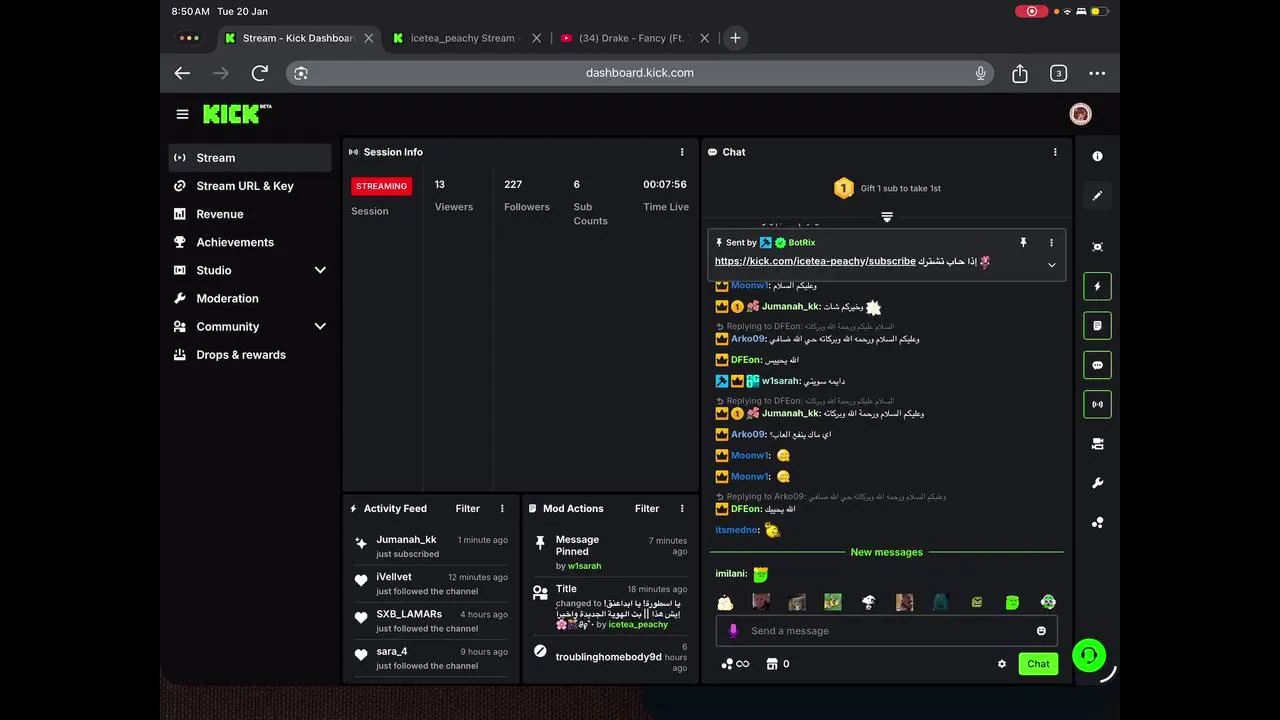1280x720 pixels.
Task: Go back in the browser
Action: 182,73
